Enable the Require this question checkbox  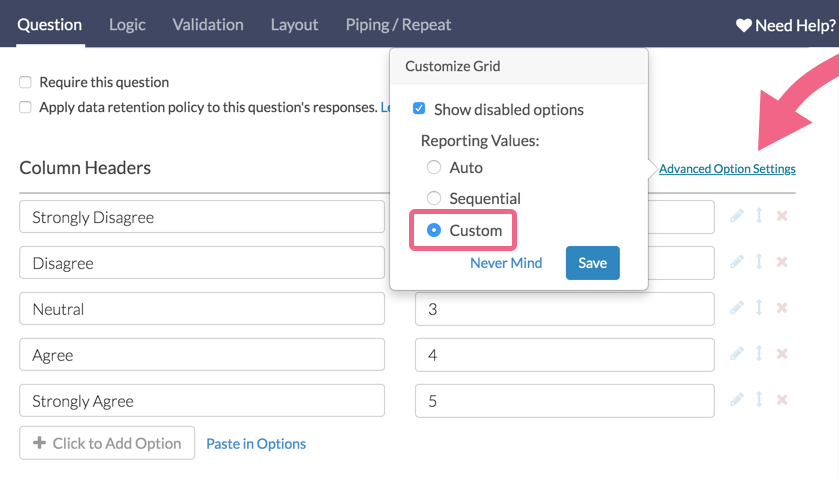[x=26, y=82]
